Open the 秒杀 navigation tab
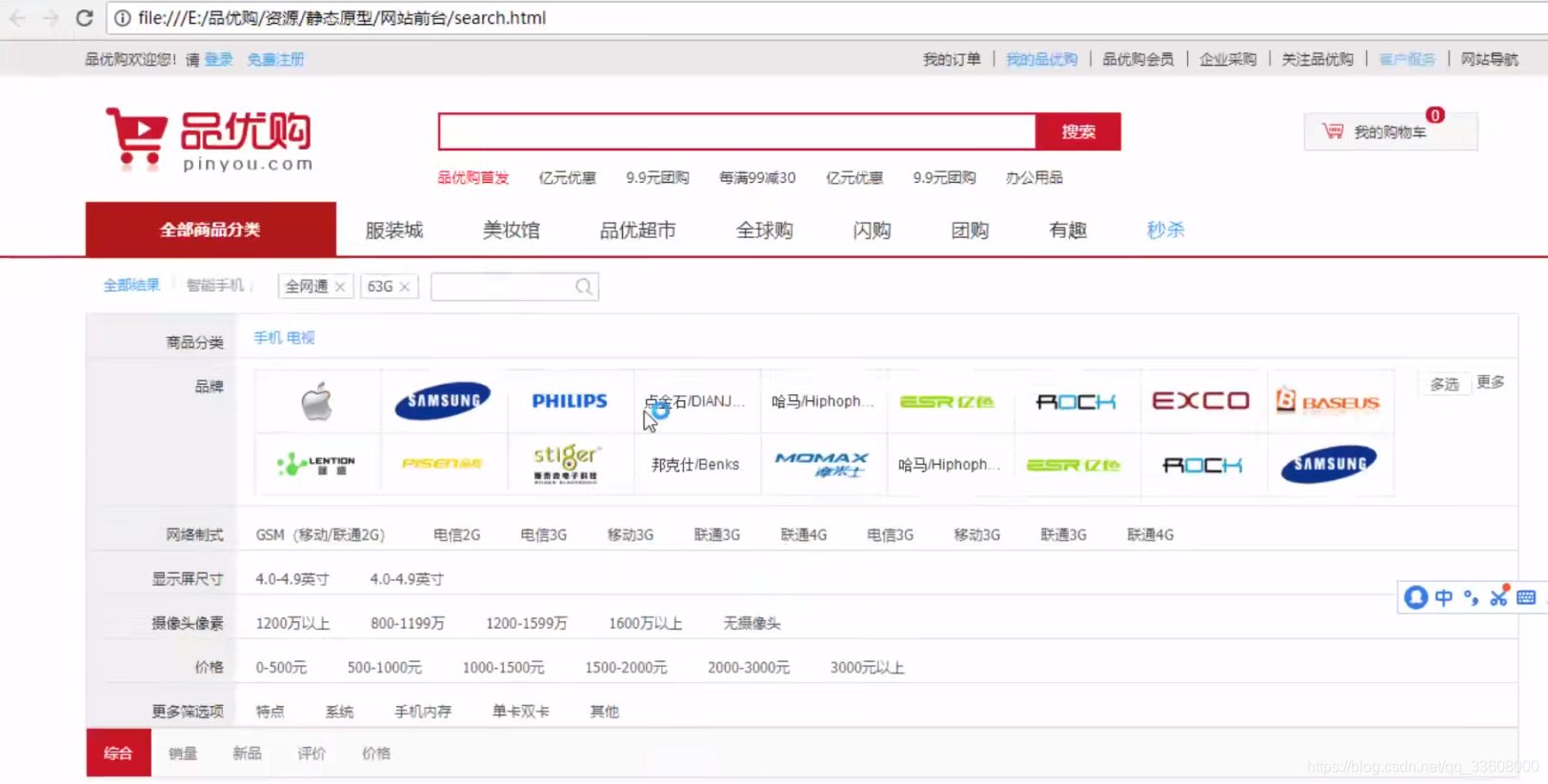The height and width of the screenshot is (784, 1548). [x=1165, y=230]
